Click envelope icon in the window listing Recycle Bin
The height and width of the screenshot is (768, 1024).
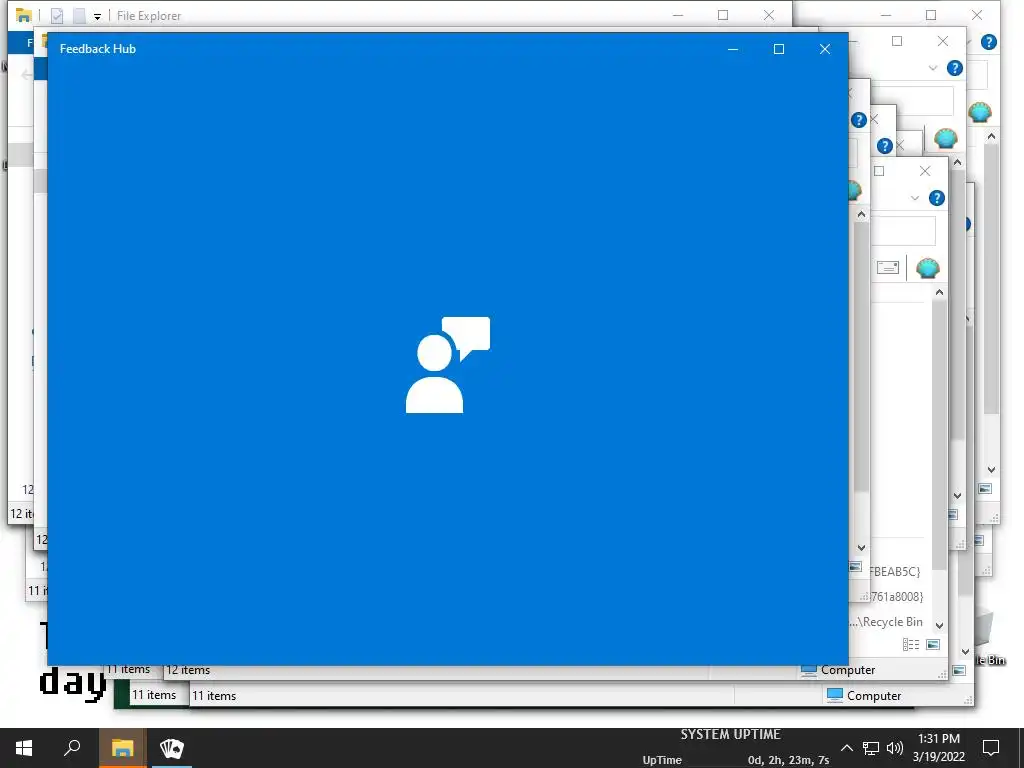click(x=888, y=267)
